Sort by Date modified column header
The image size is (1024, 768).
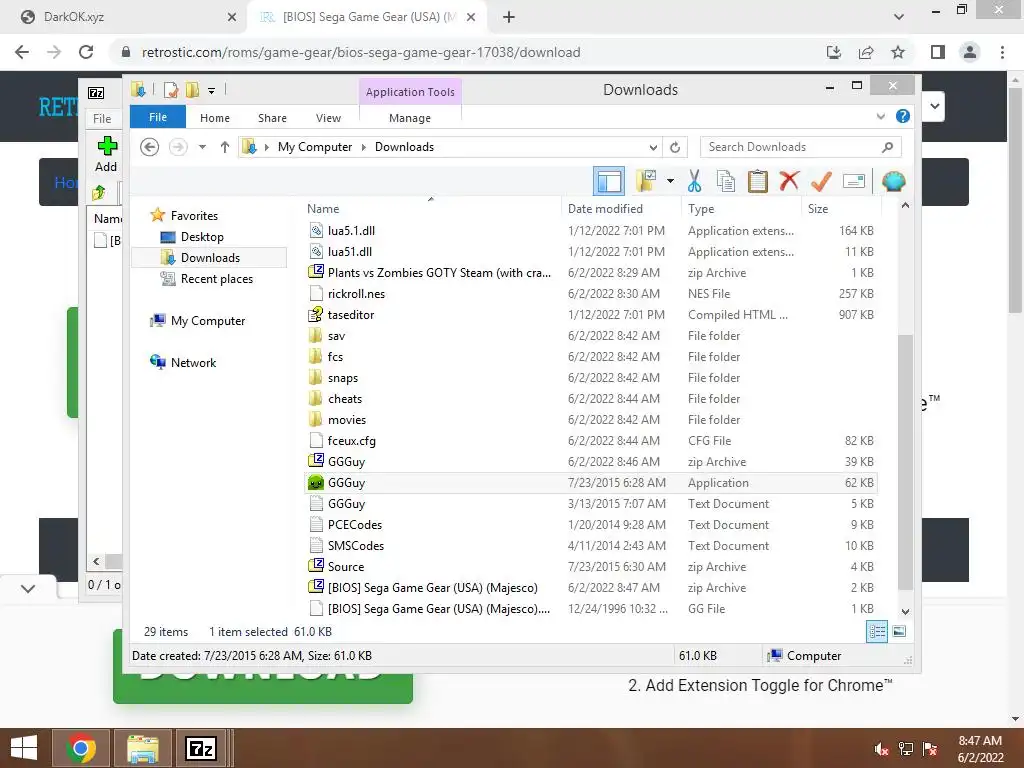pyautogui.click(x=620, y=208)
